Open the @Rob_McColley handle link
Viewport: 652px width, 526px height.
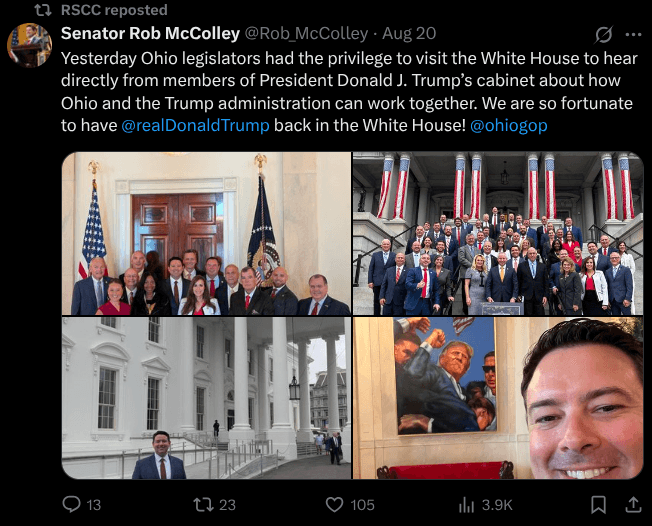click(306, 34)
